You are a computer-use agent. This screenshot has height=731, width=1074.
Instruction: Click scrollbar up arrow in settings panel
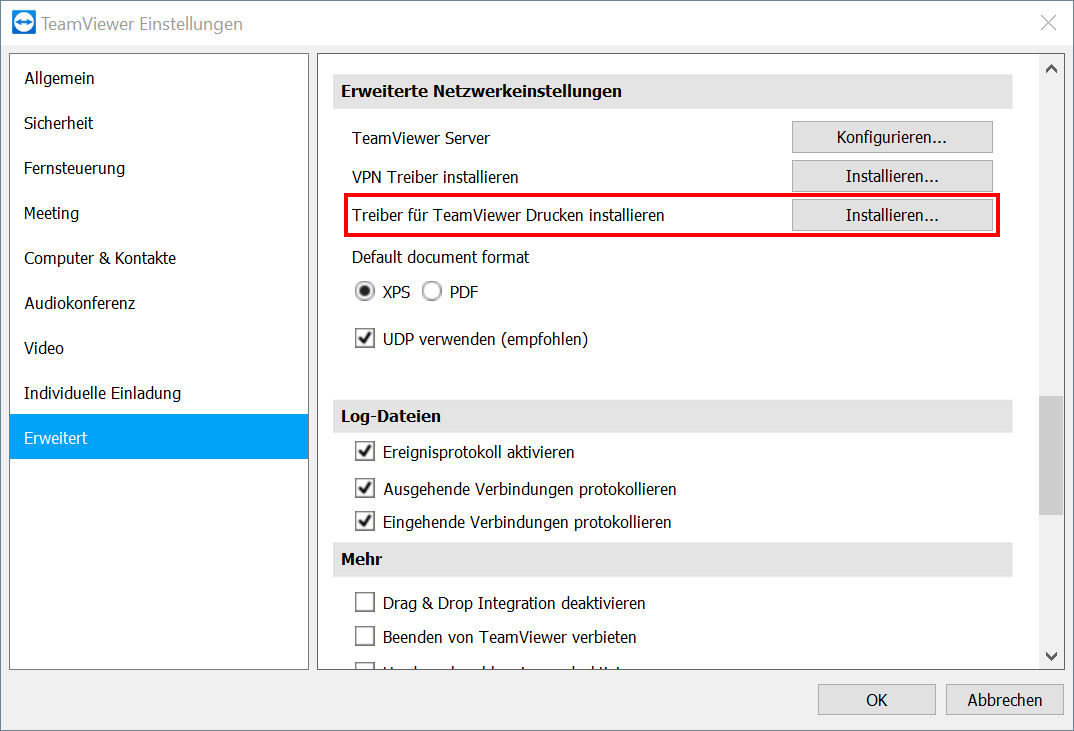click(1051, 69)
